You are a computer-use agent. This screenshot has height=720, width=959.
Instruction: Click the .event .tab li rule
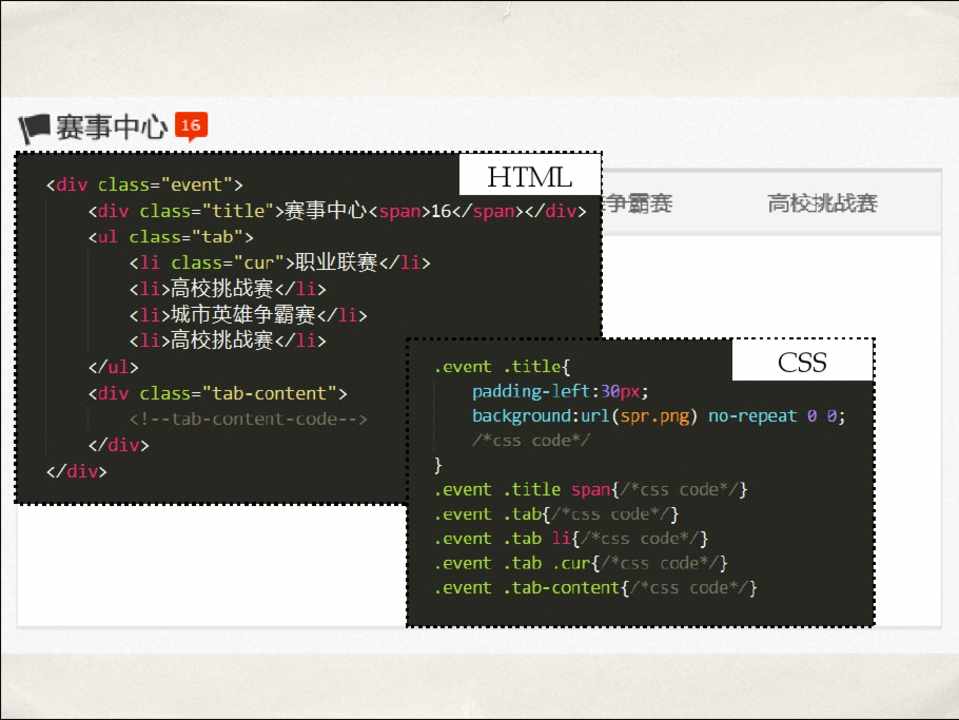click(x=570, y=539)
